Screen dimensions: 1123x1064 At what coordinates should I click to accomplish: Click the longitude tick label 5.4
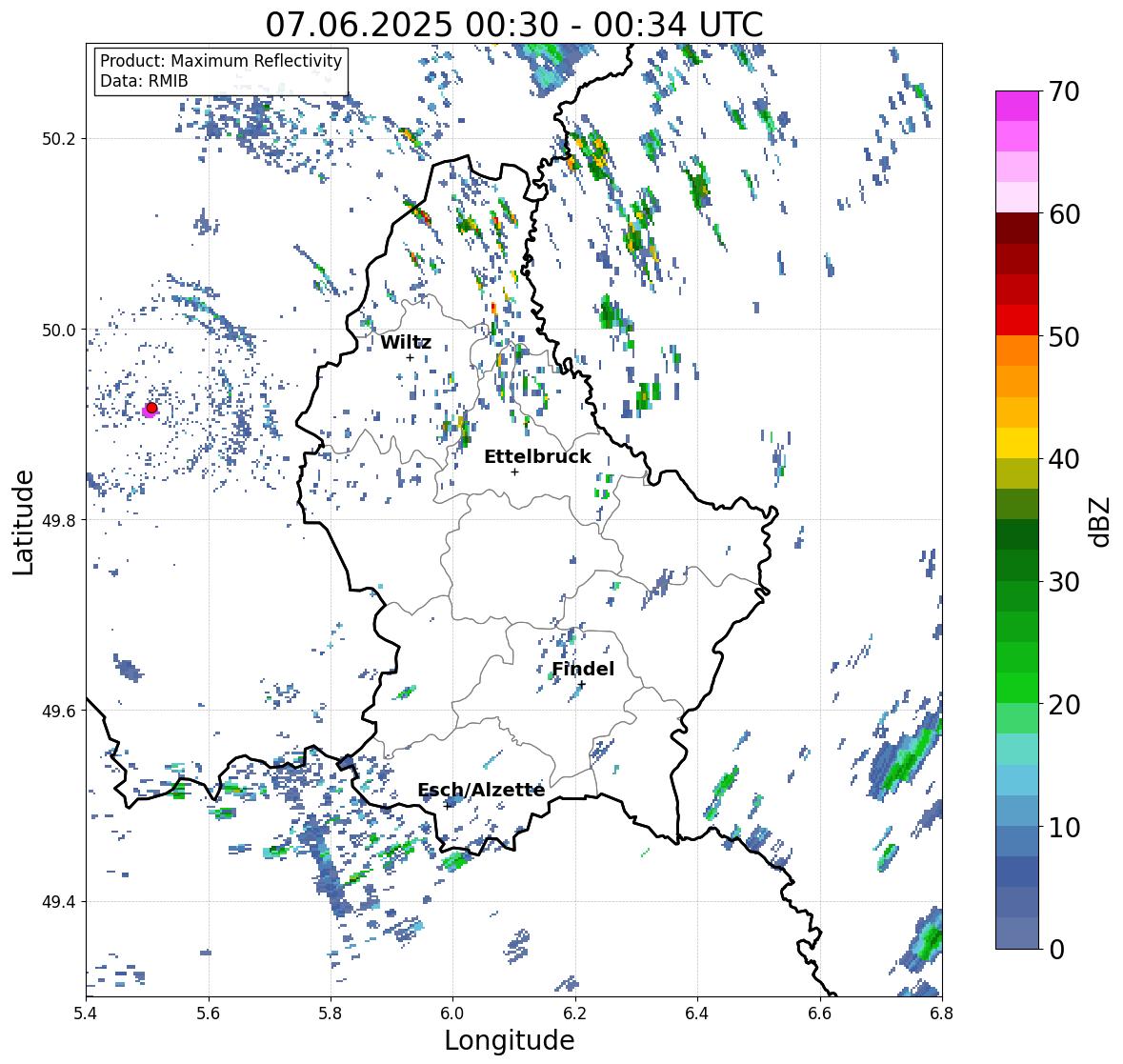(x=86, y=1014)
